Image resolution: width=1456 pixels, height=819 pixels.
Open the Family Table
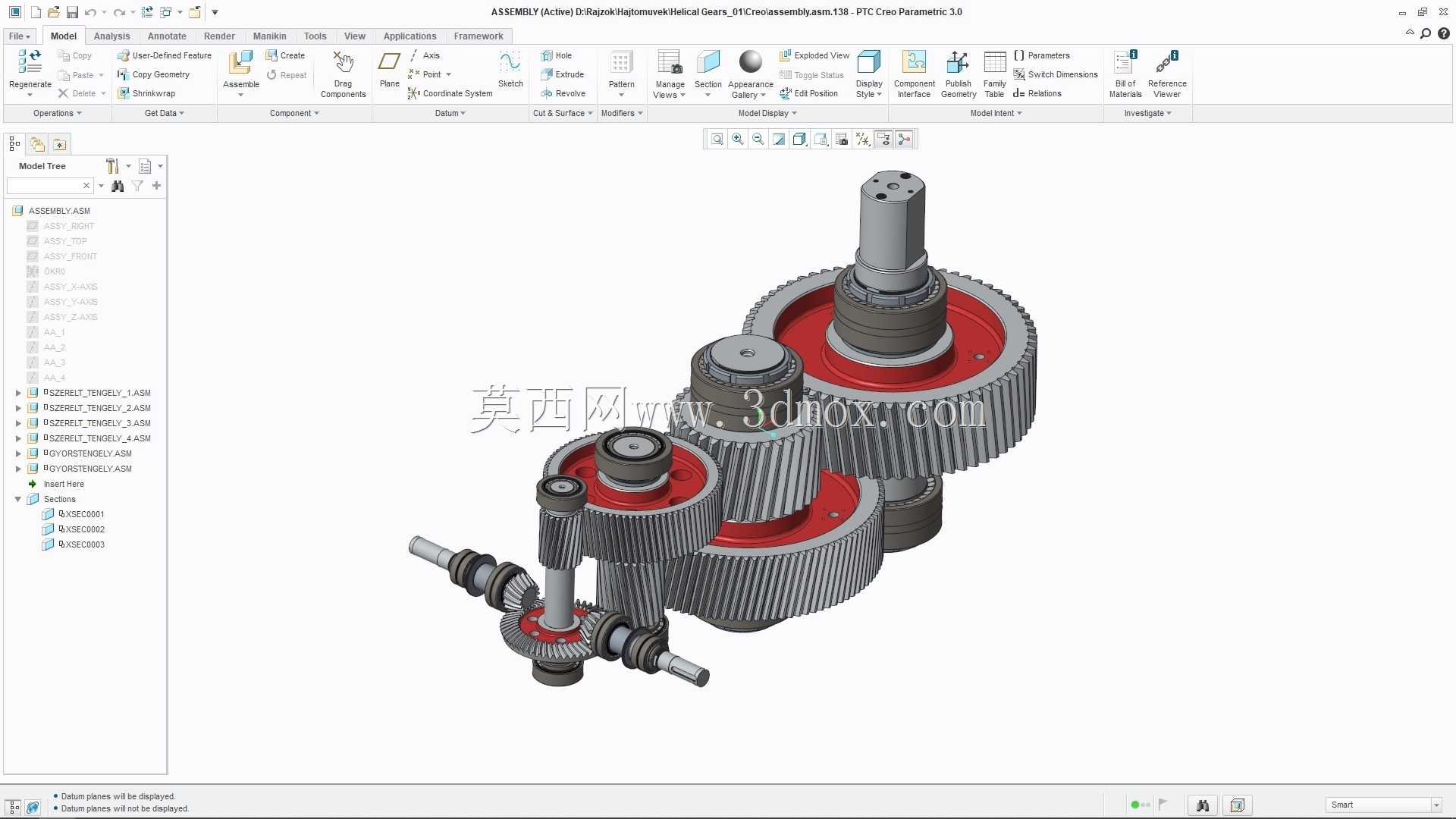point(994,74)
